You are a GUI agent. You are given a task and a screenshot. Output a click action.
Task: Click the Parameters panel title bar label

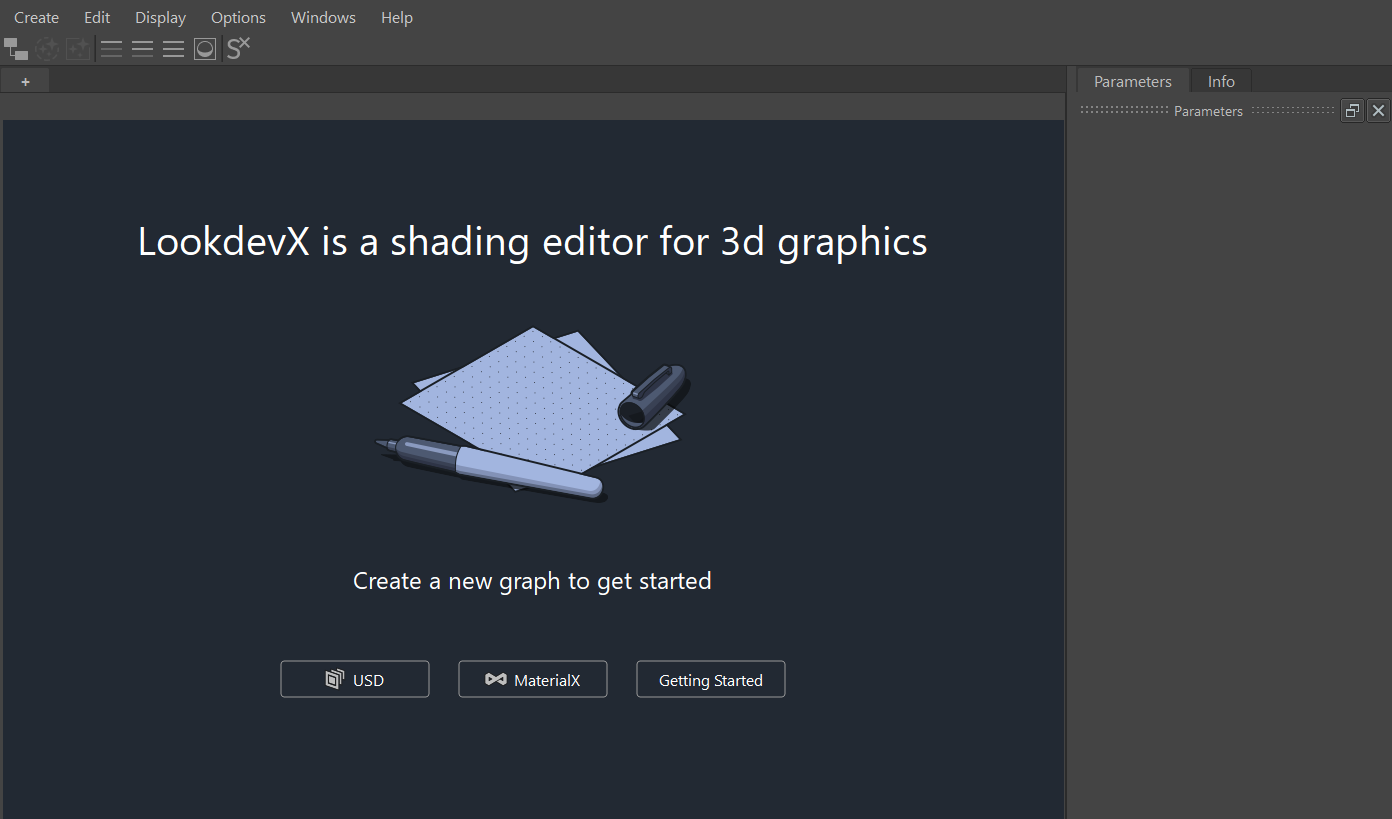pyautogui.click(x=1208, y=111)
